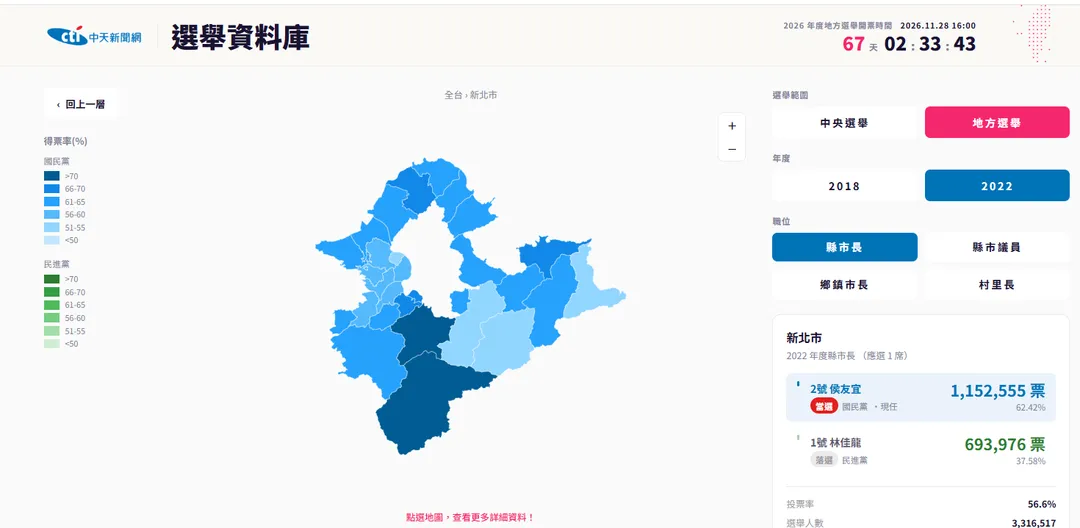Click the 國民黨 <50 palest blue swatch
Image resolution: width=1080 pixels, height=528 pixels.
point(52,240)
